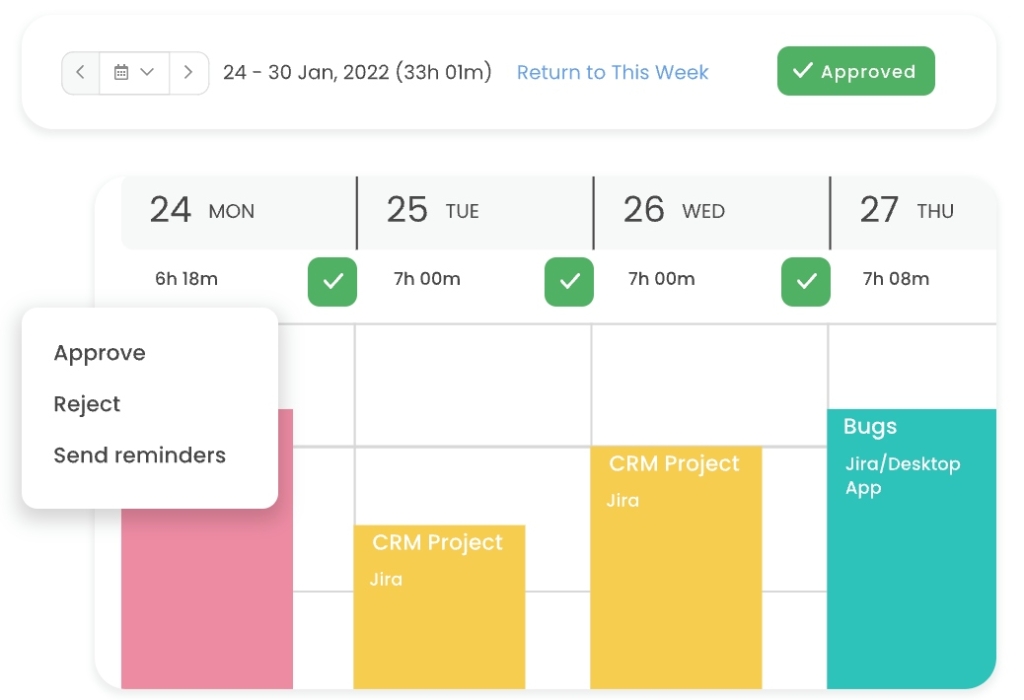Choose Send reminders in the menu

(140, 455)
